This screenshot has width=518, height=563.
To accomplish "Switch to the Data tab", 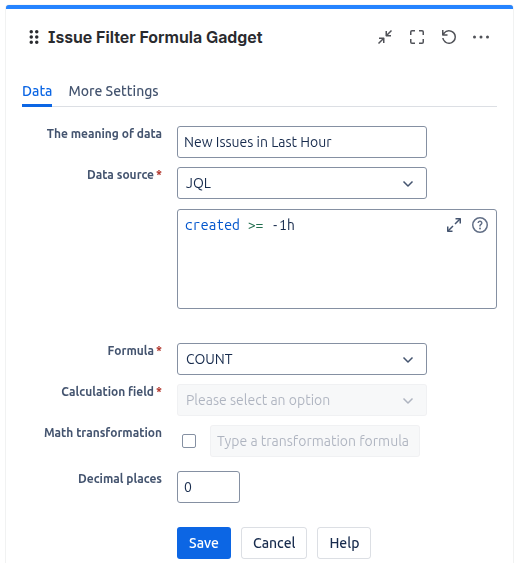I will pos(37,91).
